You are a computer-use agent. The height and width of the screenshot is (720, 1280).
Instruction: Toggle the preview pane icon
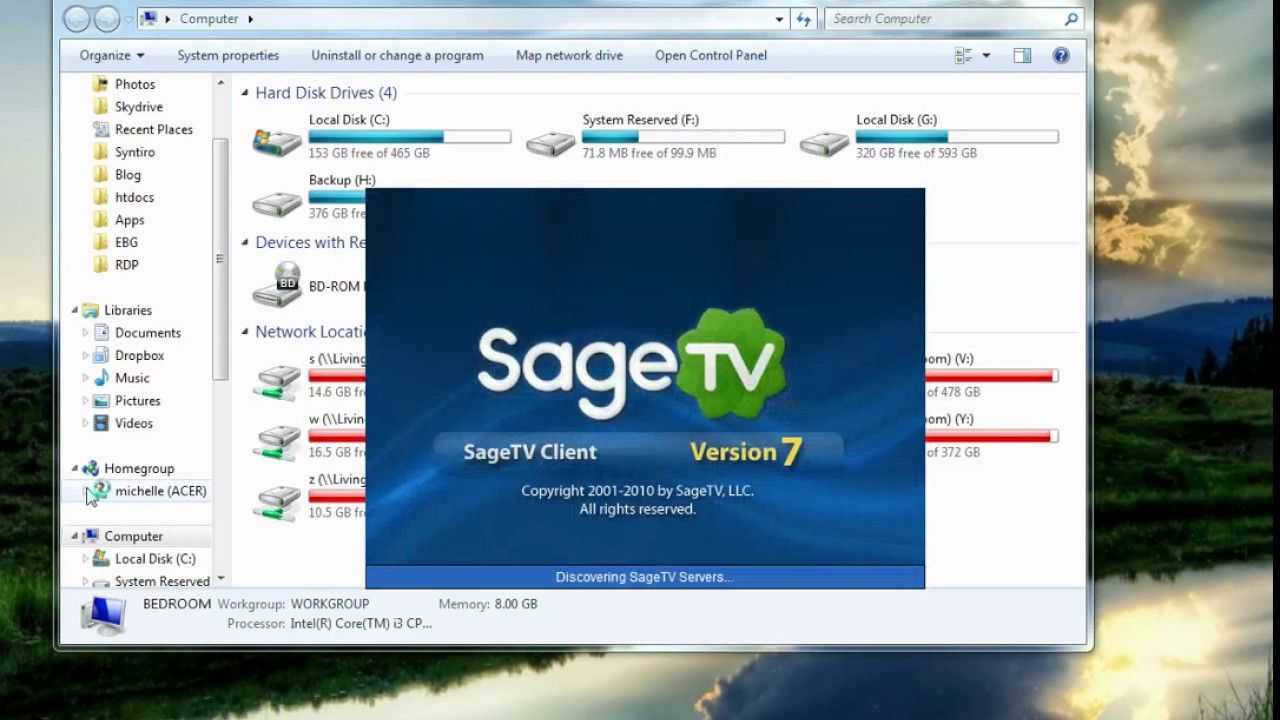click(1022, 56)
